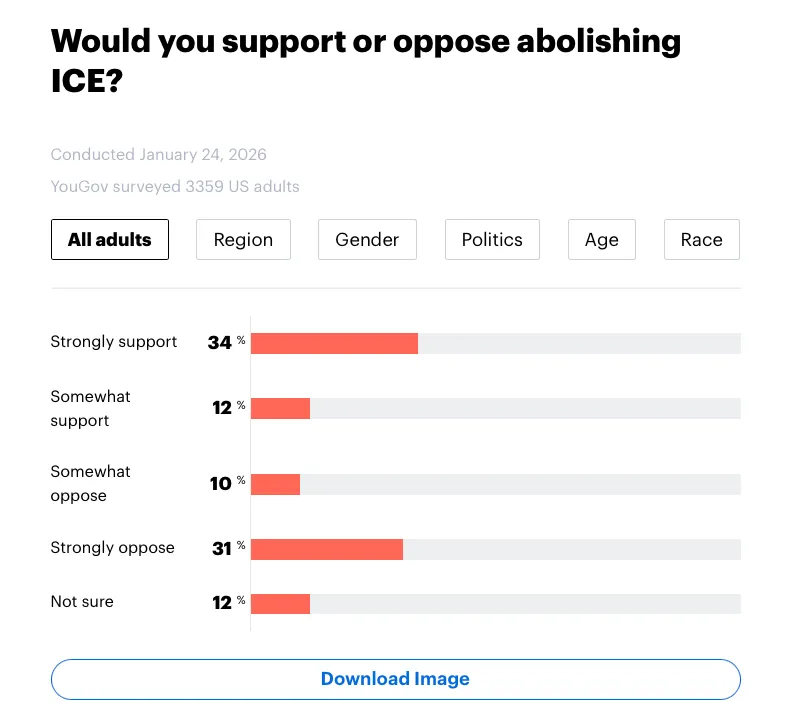Click the Strongly support red bar

pyautogui.click(x=334, y=343)
